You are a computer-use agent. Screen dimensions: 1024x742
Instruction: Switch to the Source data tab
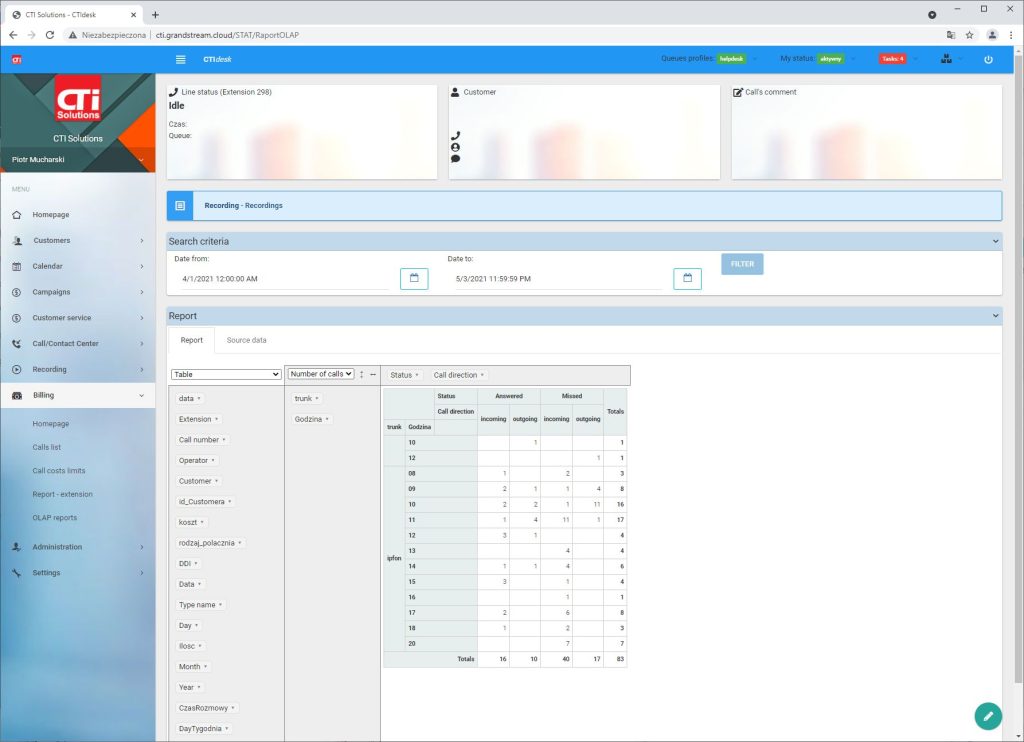(246, 340)
